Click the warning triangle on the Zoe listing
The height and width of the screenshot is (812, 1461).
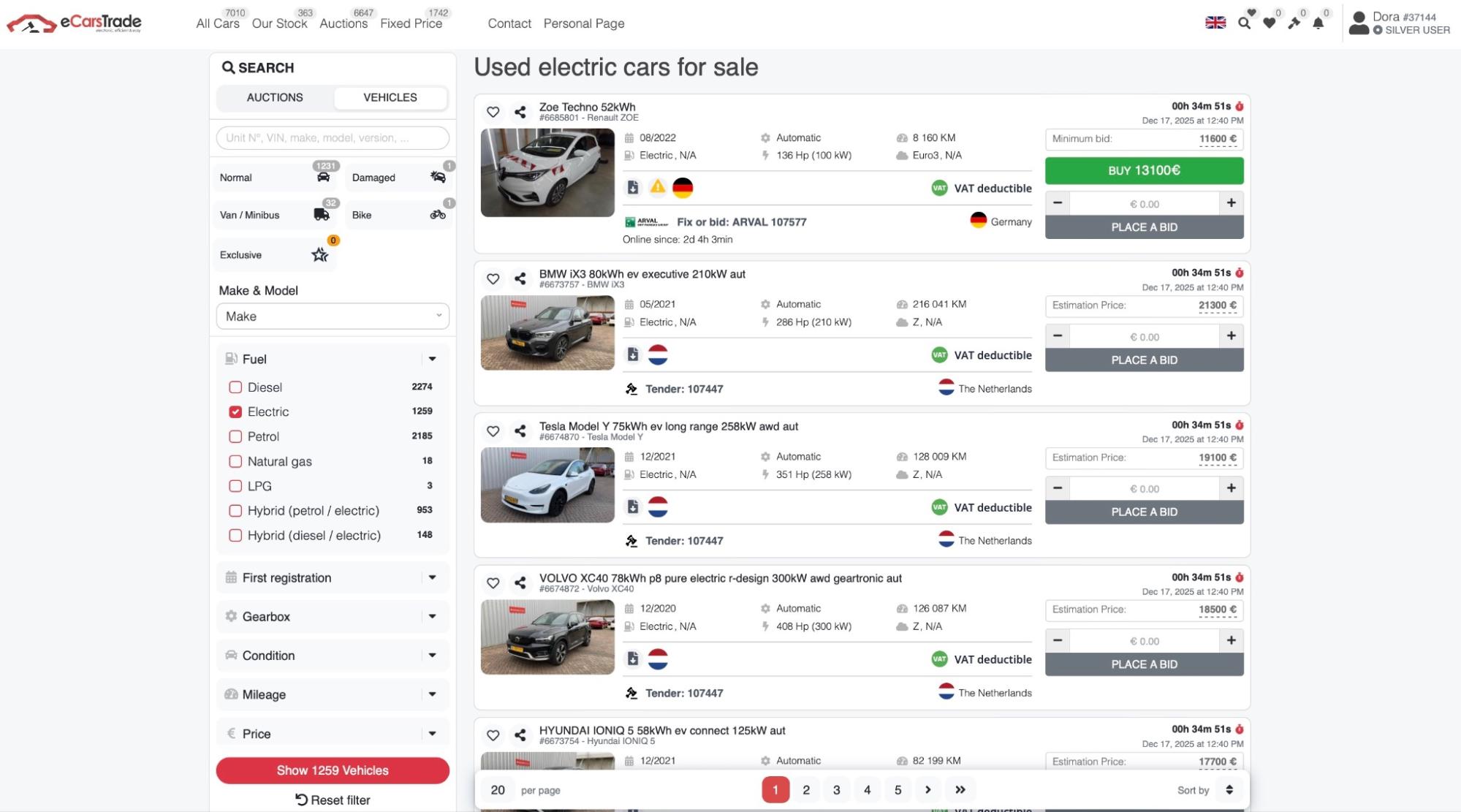(x=658, y=187)
